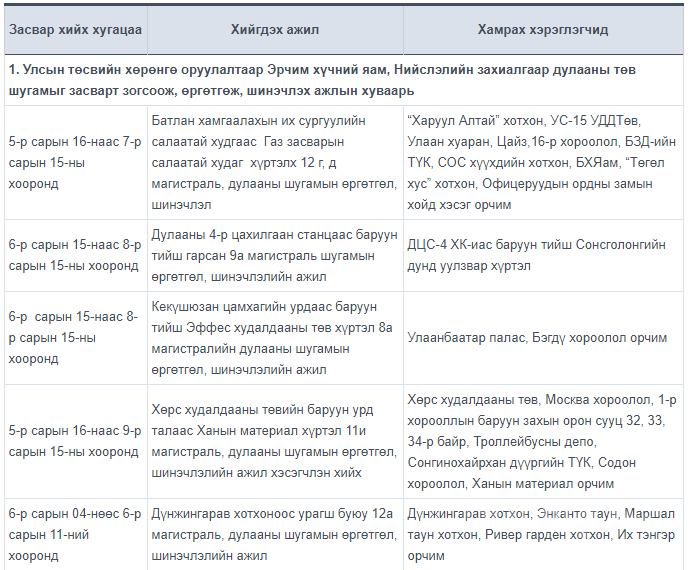Click the 'Хамрах хэрэглэгчид' column header
This screenshot has height=570, width=690.
[x=543, y=30]
